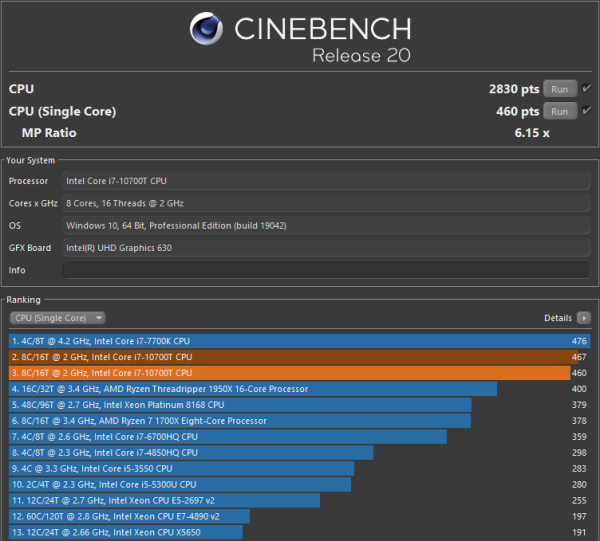
Task: Click the GFX Board field UHD Graphics 630
Action: [x=326, y=248]
